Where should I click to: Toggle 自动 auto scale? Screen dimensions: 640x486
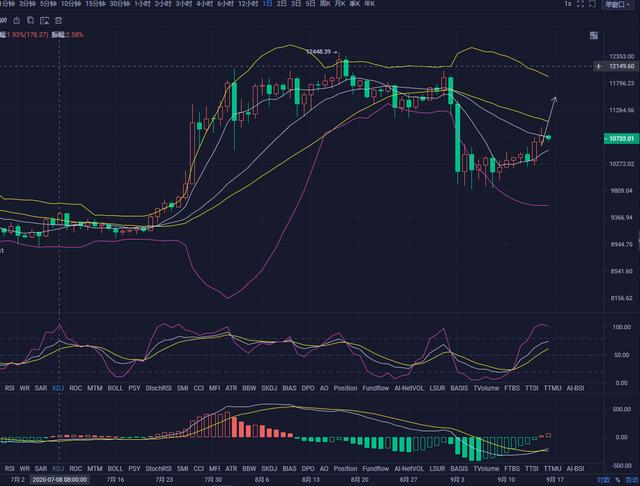click(x=632, y=480)
